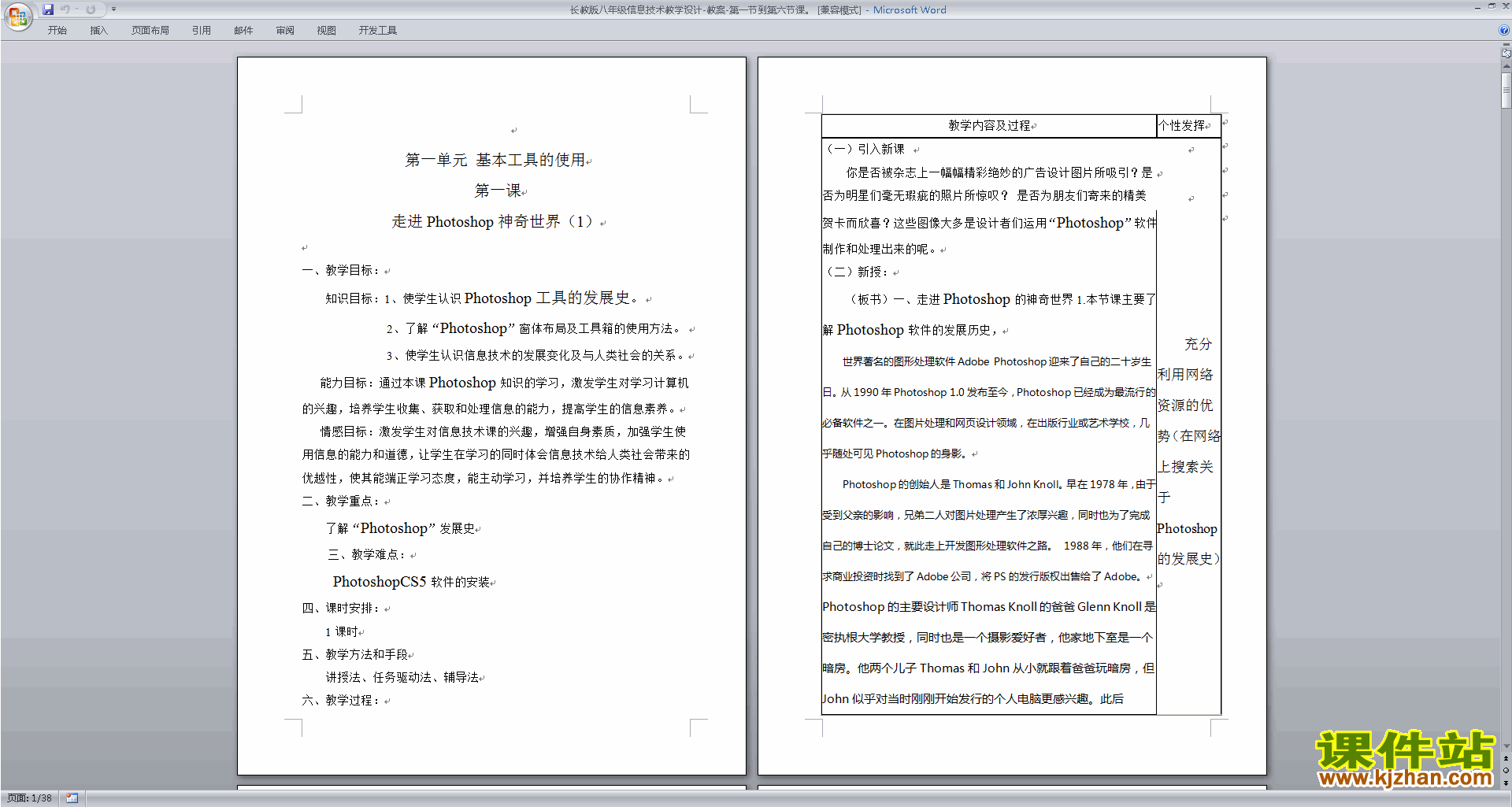1512x807 pixels.
Task: Click the （二）新授： line in table
Action: (856, 272)
